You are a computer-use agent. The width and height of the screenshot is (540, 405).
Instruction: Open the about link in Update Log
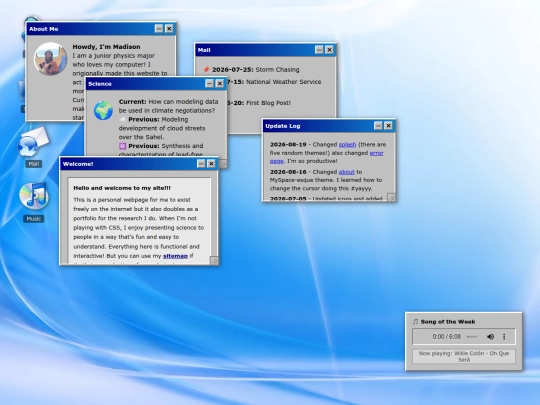(x=346, y=172)
